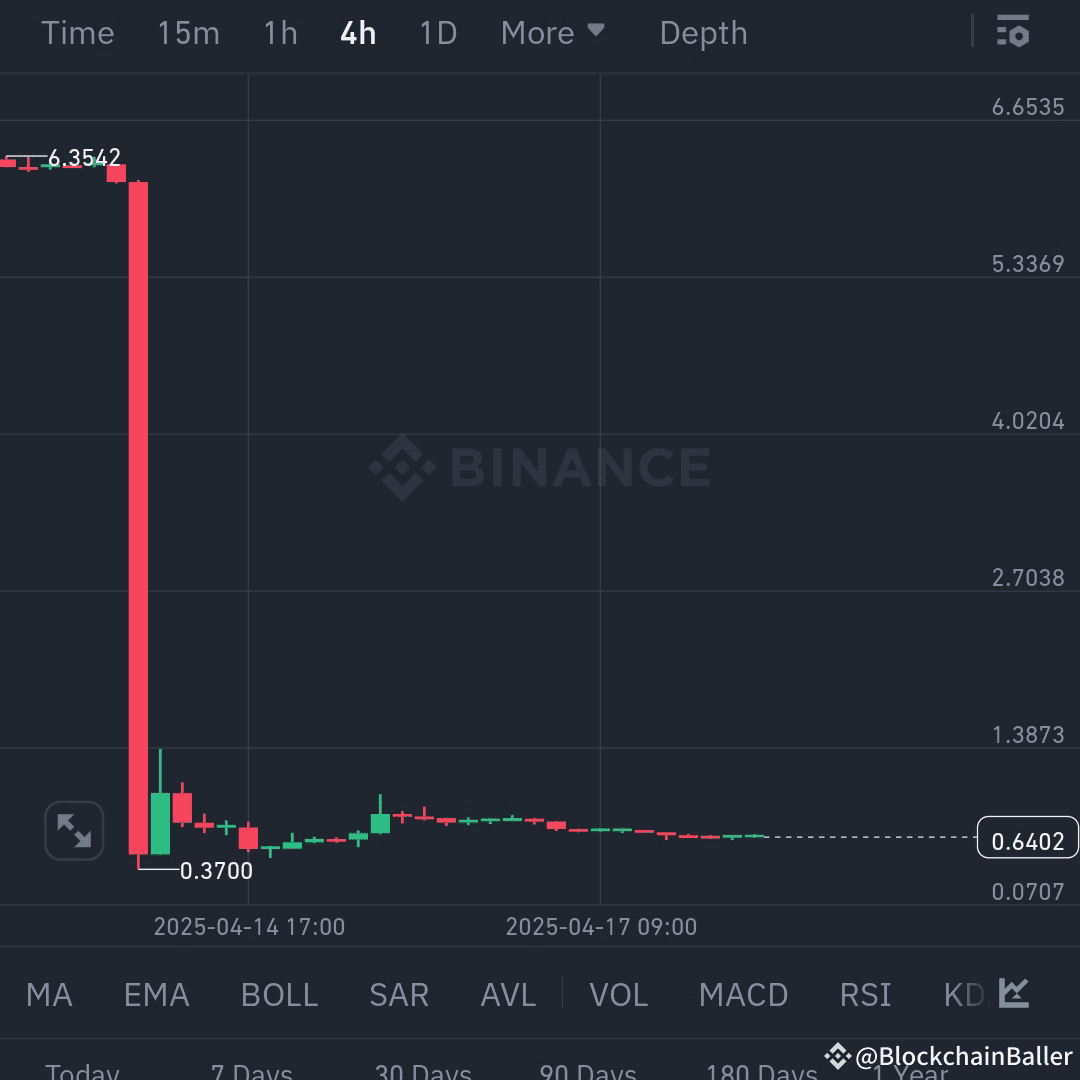The width and height of the screenshot is (1080, 1080).
Task: Open the Depth view
Action: click(703, 32)
